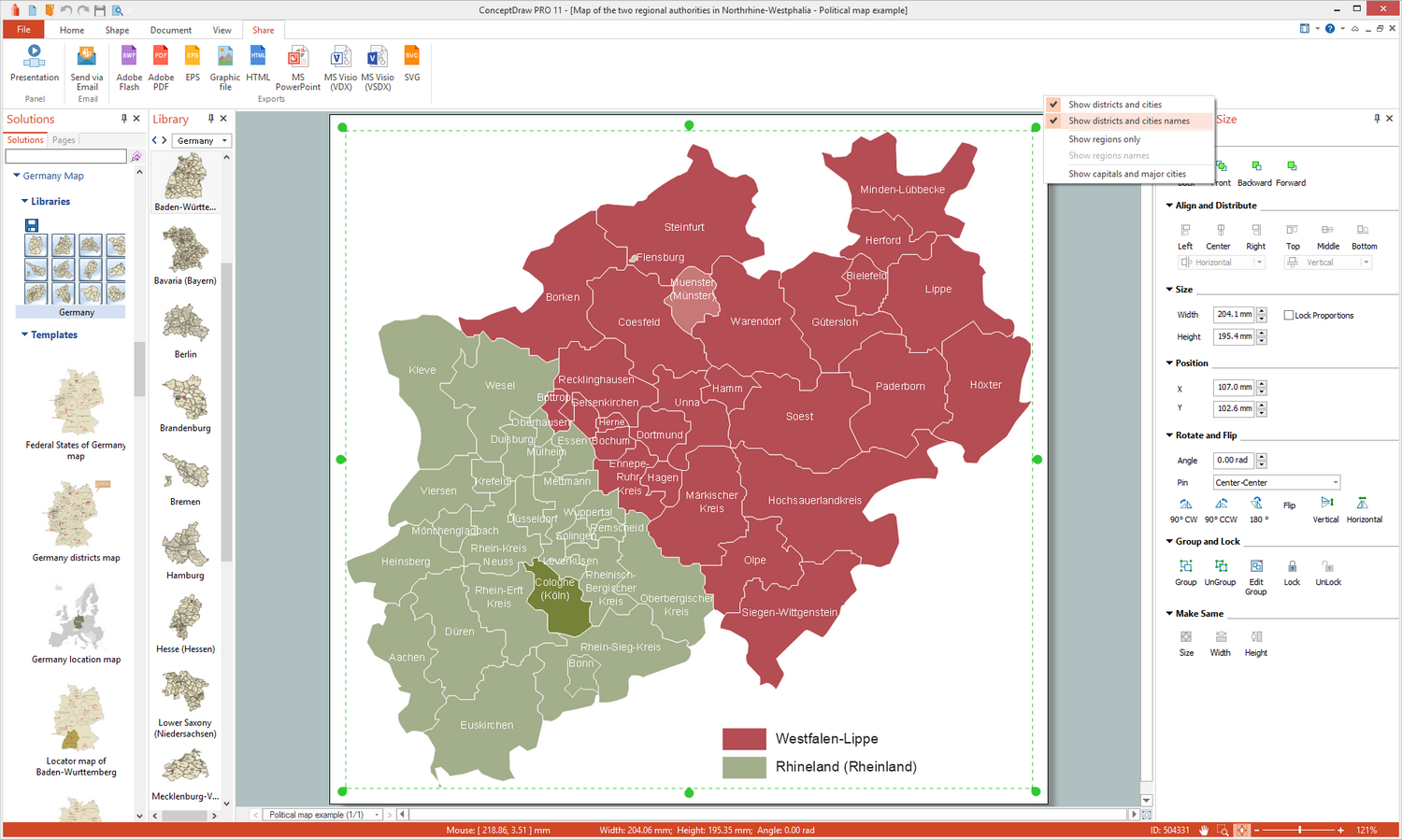Align selection to Center
Viewport: 1402px width, 840px height.
coord(1219,237)
